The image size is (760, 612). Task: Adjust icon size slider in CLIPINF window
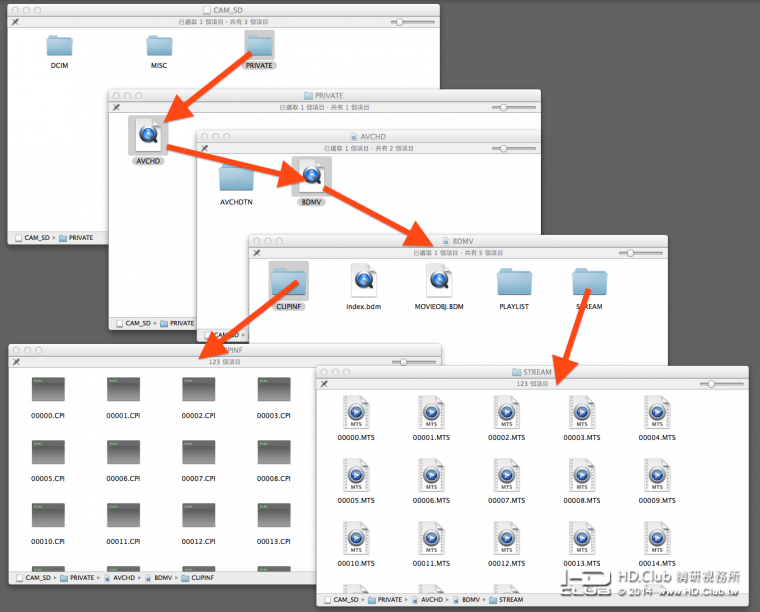pyautogui.click(x=414, y=362)
